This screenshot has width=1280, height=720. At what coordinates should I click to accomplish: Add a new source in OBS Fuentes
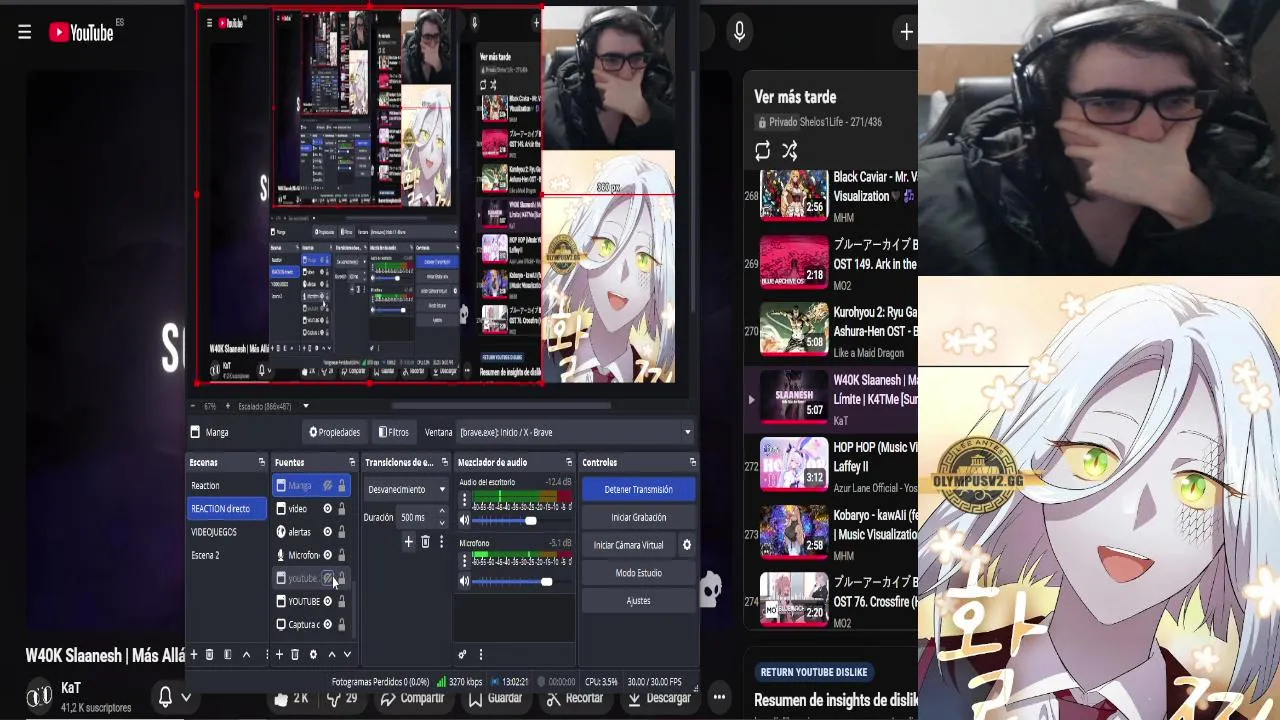(x=279, y=654)
